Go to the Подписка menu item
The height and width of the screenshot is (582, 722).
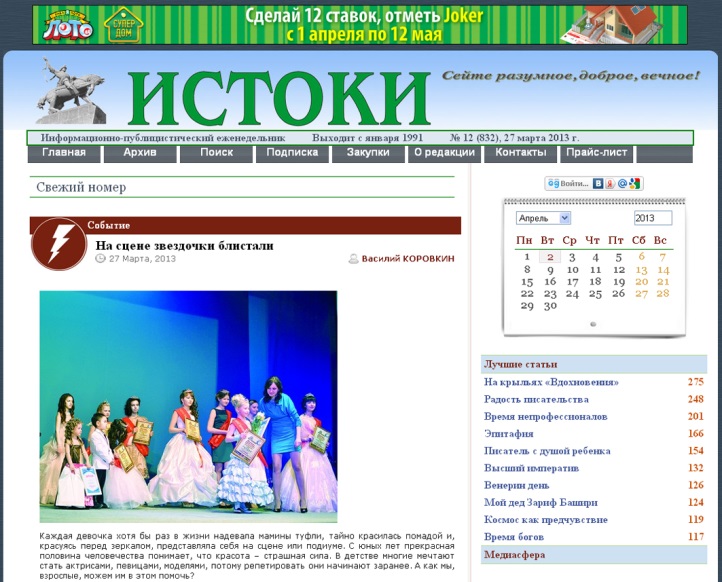[292, 153]
